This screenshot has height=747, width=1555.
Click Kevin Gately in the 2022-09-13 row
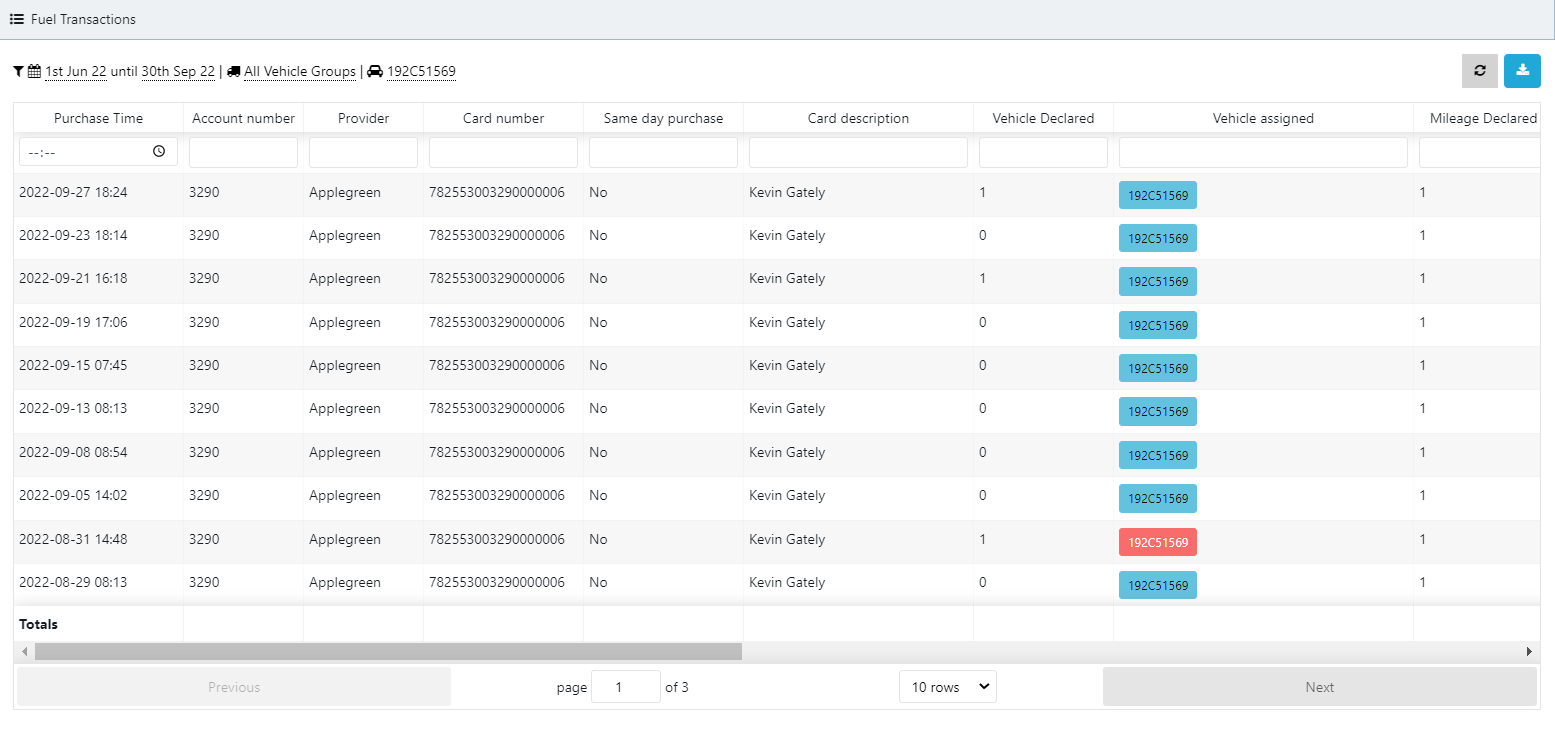tap(787, 408)
